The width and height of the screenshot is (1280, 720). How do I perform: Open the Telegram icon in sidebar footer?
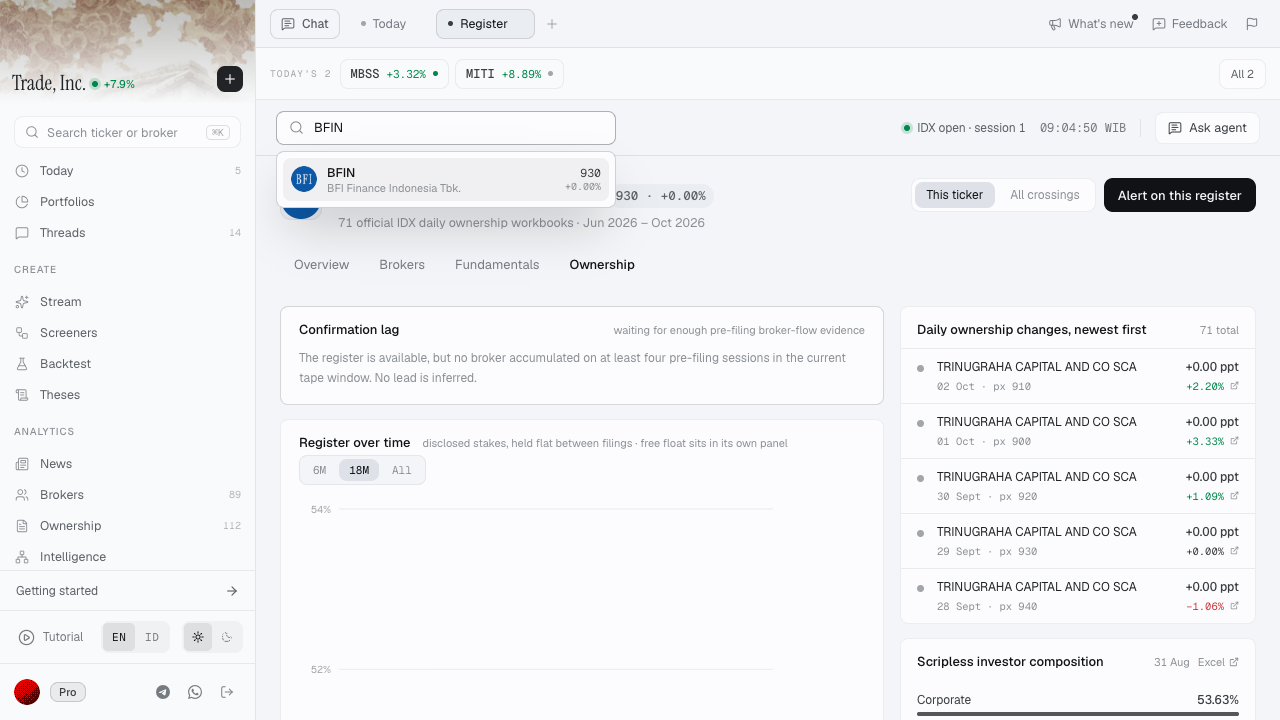163,692
